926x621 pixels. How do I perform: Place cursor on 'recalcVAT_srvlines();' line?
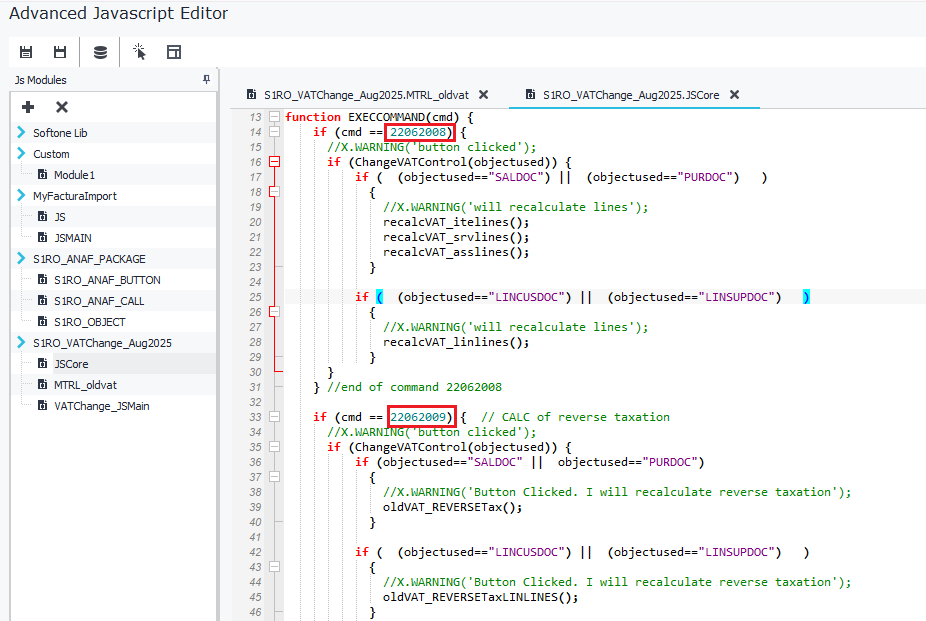coord(456,237)
